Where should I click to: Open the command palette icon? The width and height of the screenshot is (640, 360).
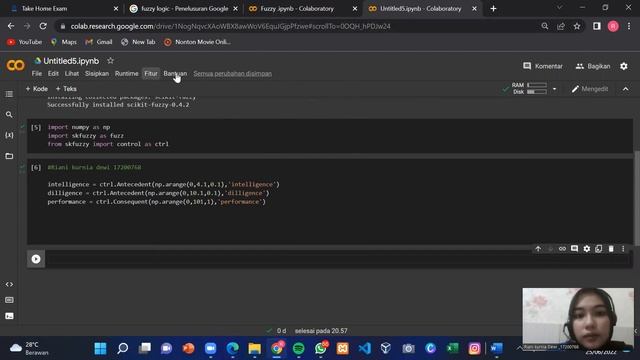point(9,300)
